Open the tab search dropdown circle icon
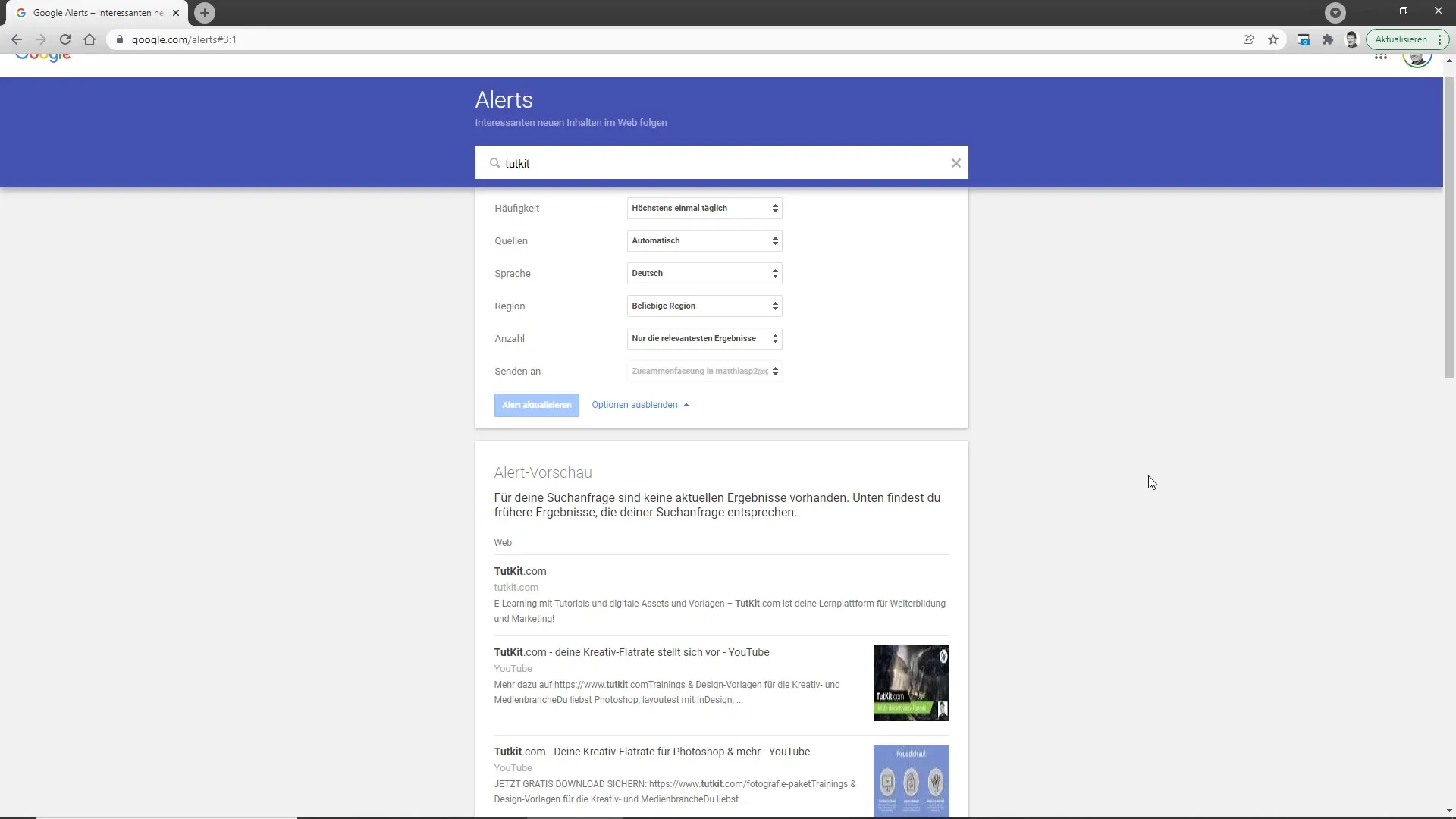This screenshot has width=1456, height=819. pyautogui.click(x=1335, y=13)
